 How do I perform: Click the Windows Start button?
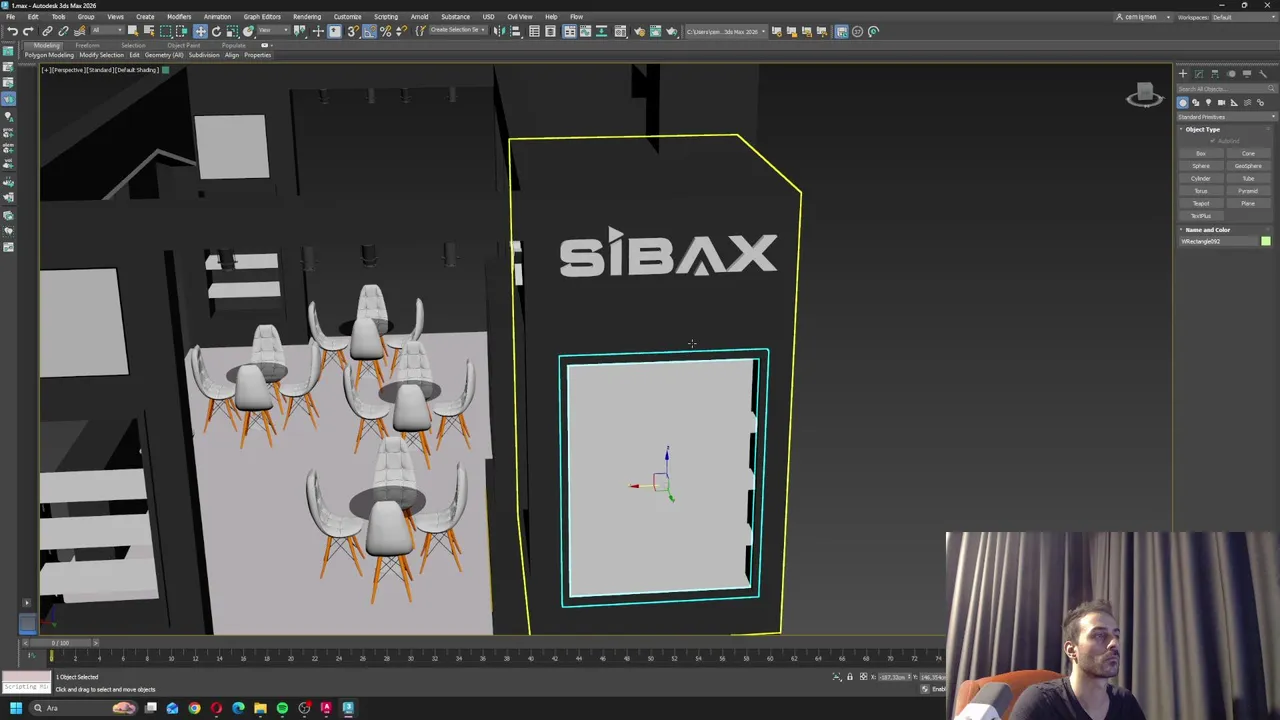click(15, 708)
